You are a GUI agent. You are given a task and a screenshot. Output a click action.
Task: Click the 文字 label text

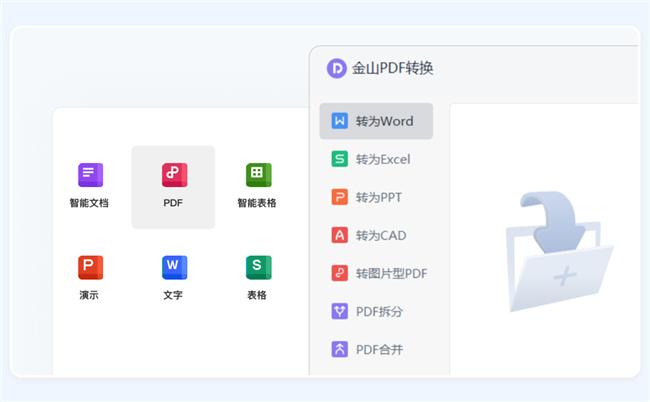click(173, 295)
